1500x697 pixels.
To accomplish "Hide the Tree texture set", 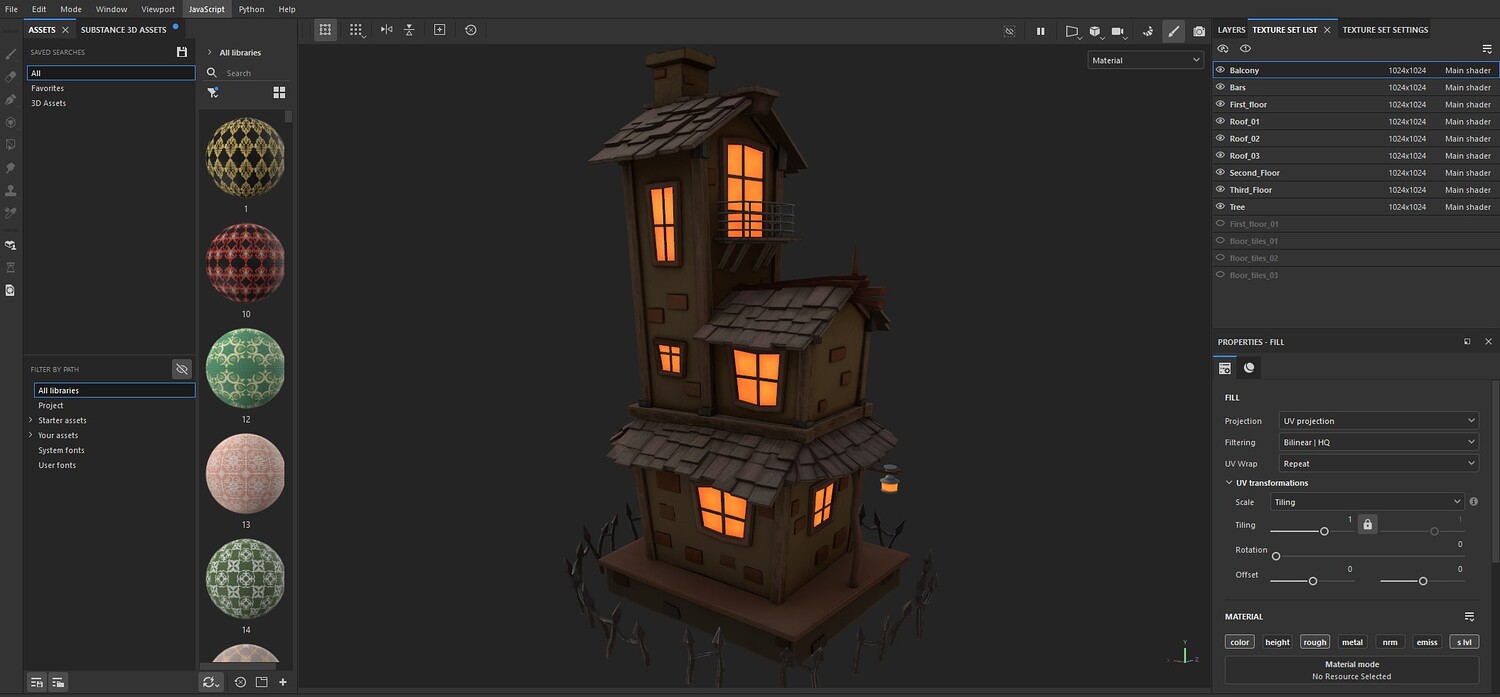I will (1220, 207).
